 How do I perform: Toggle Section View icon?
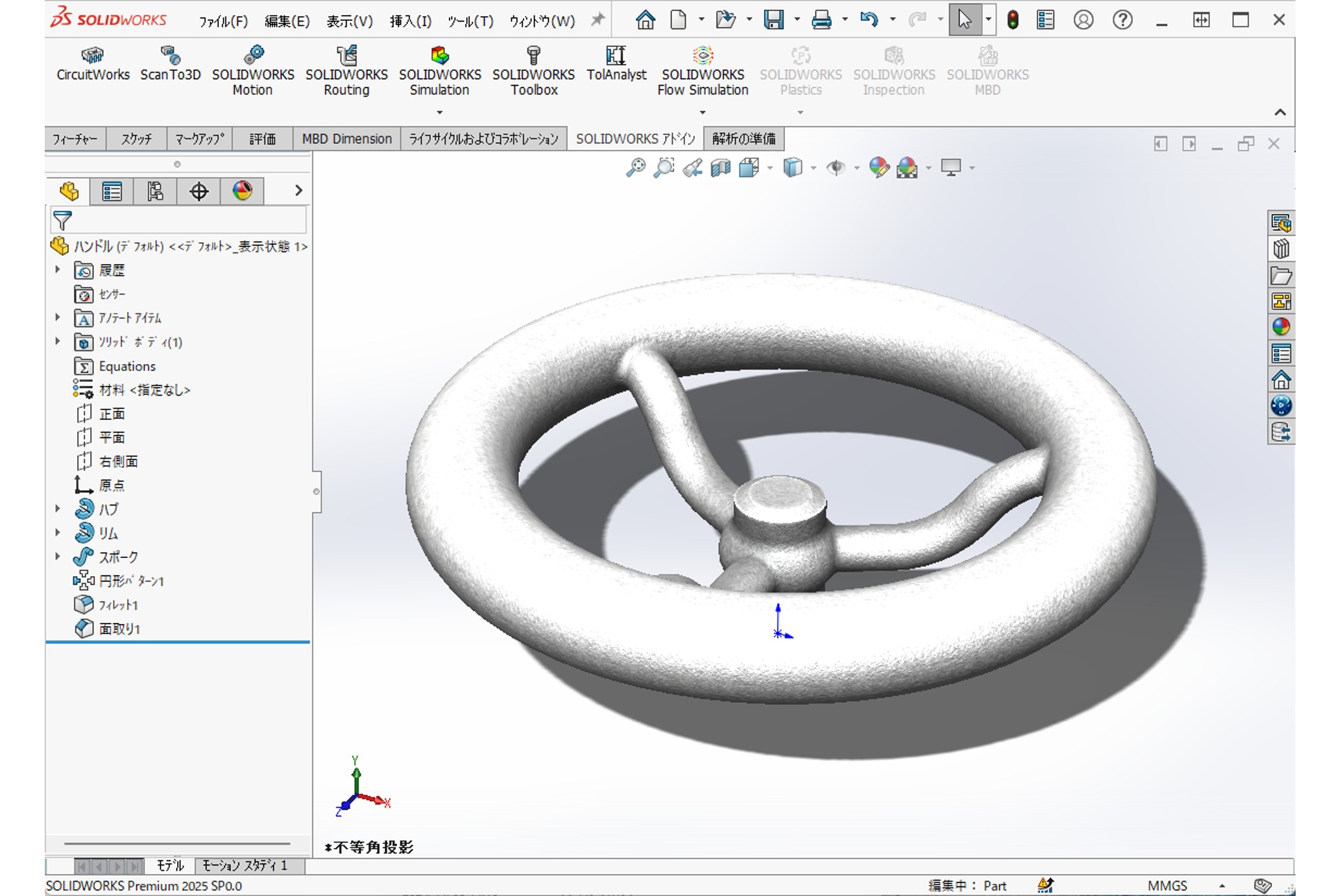coord(721,168)
